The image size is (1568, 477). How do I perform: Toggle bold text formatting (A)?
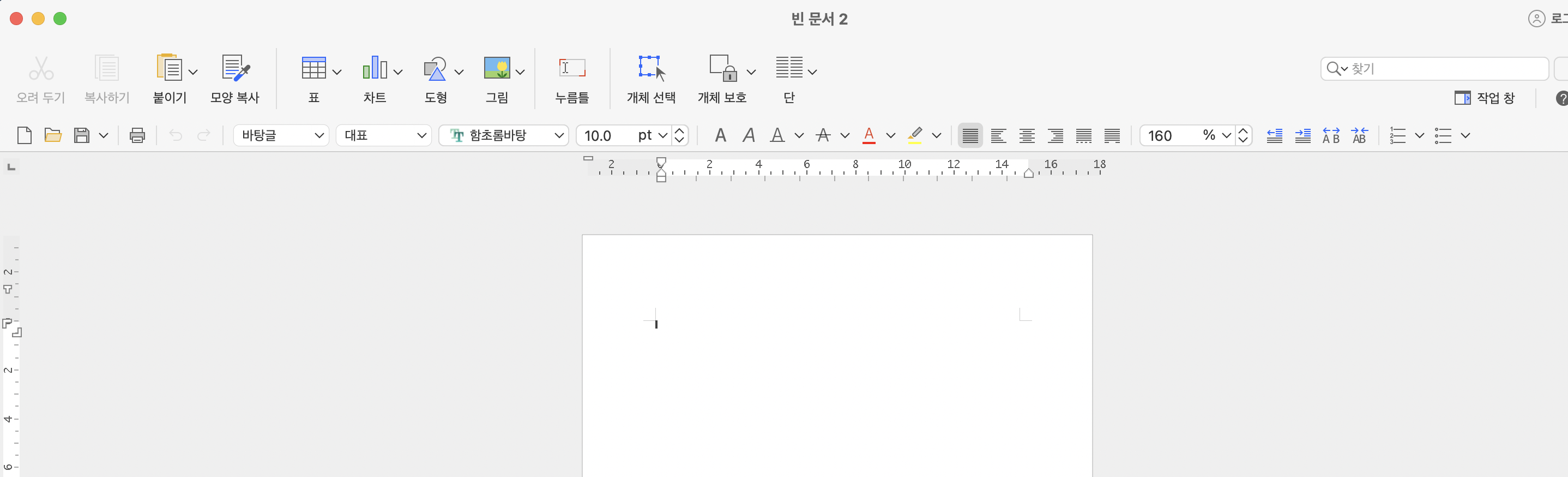(721, 135)
